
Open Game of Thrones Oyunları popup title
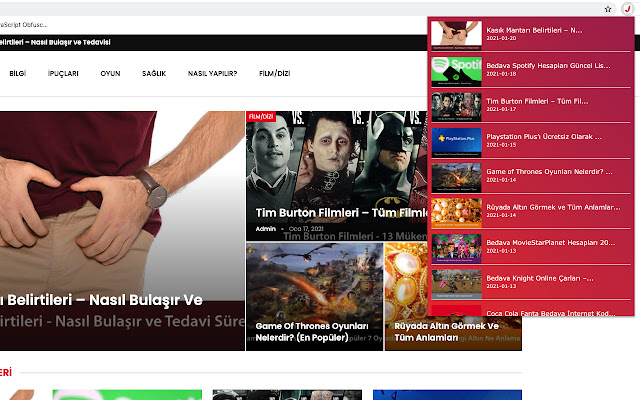(x=549, y=172)
